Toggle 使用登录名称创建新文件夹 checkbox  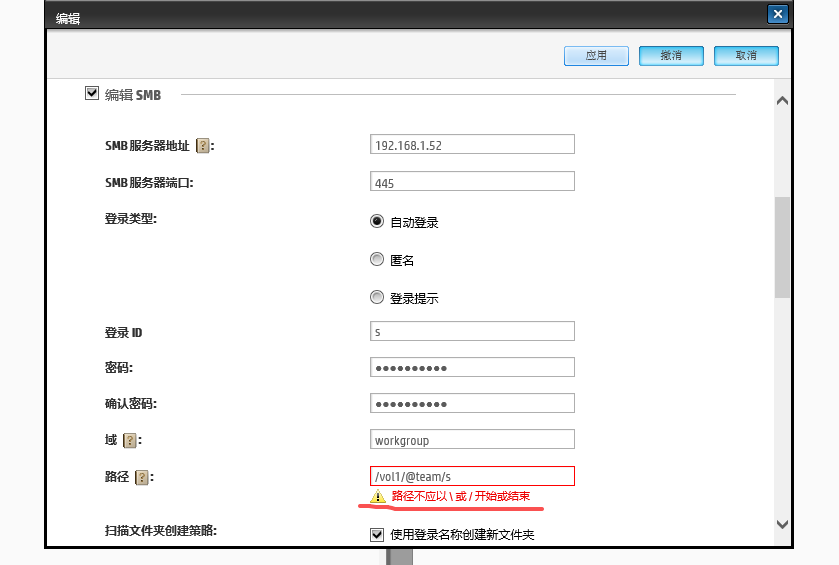[x=377, y=535]
